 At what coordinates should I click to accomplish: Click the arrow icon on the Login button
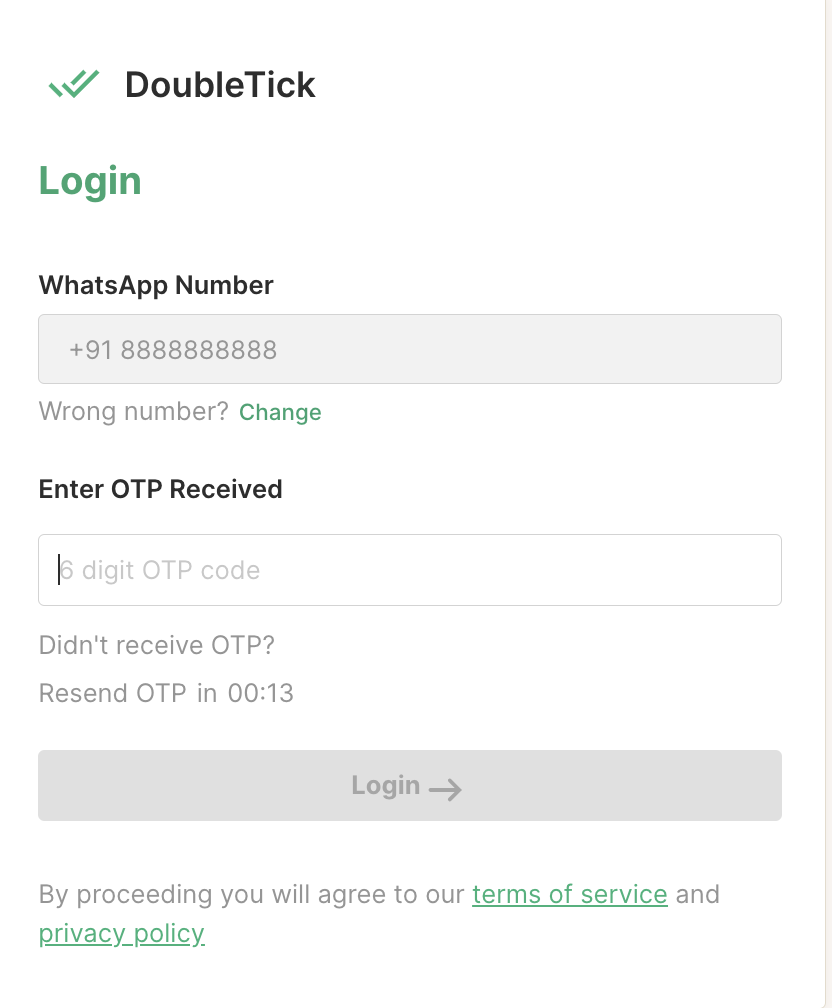[445, 789]
